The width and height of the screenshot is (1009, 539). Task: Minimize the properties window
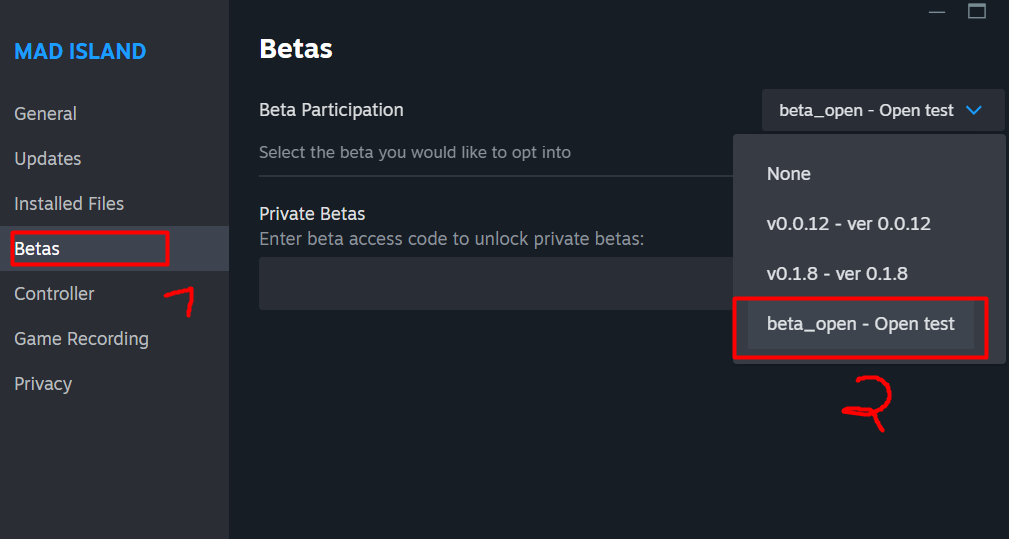pos(936,12)
